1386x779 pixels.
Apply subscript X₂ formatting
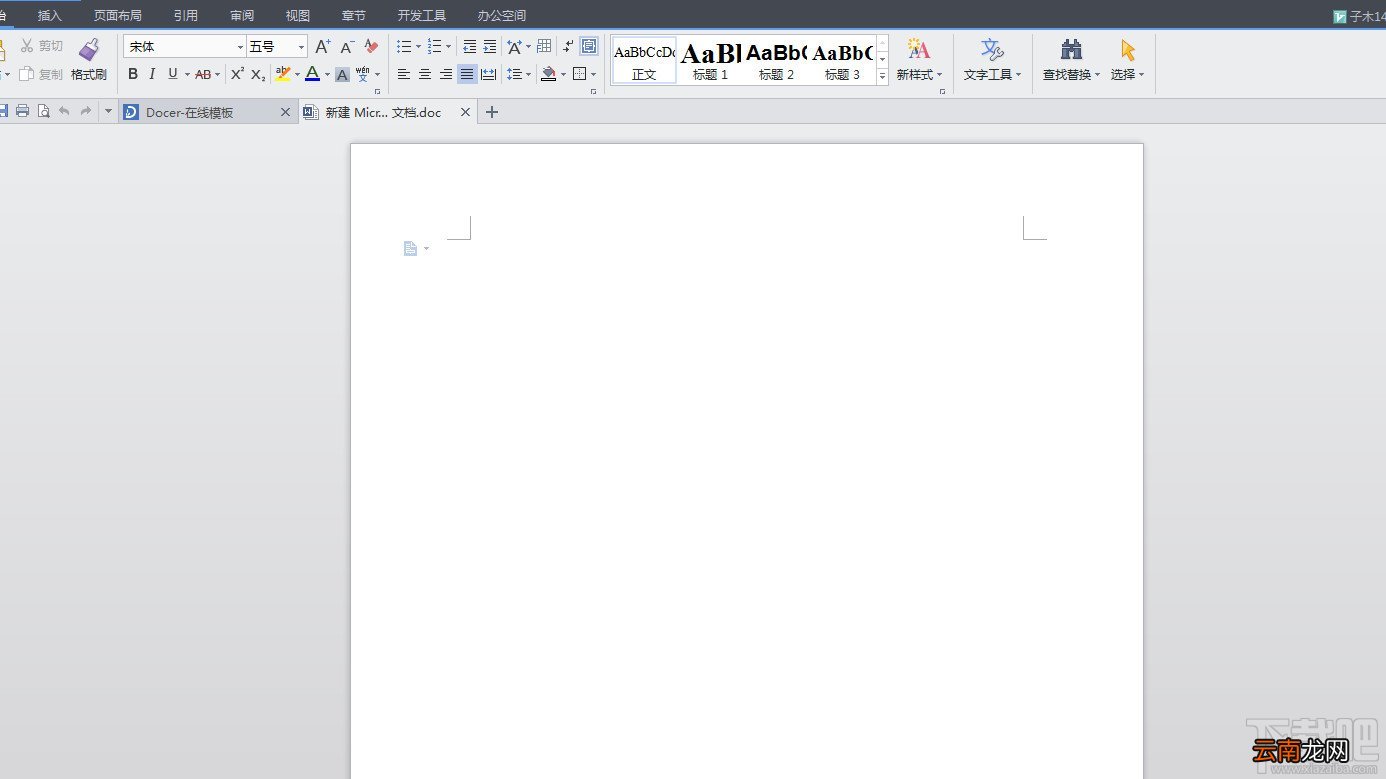tap(258, 74)
